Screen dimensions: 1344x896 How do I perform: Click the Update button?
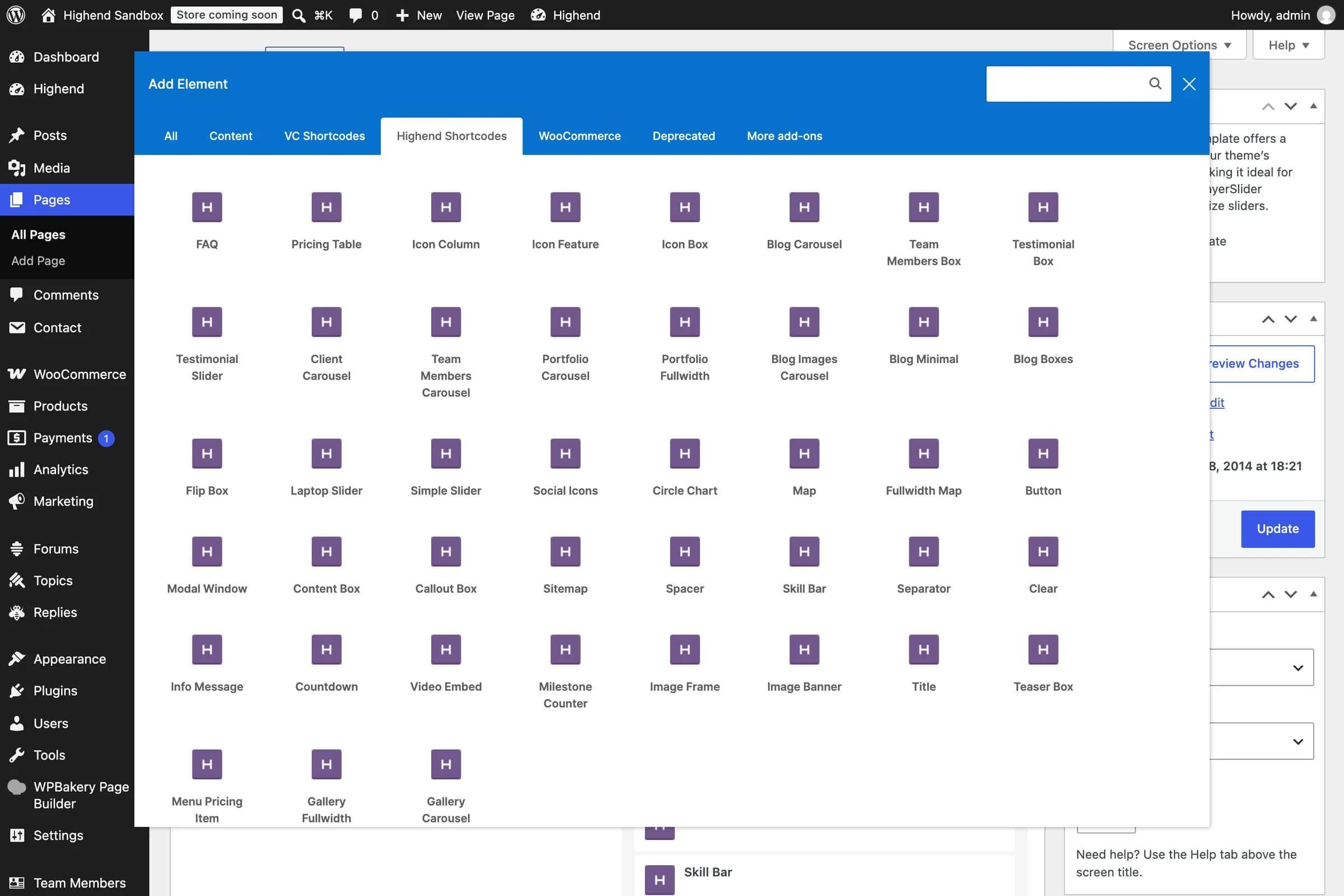pos(1277,529)
